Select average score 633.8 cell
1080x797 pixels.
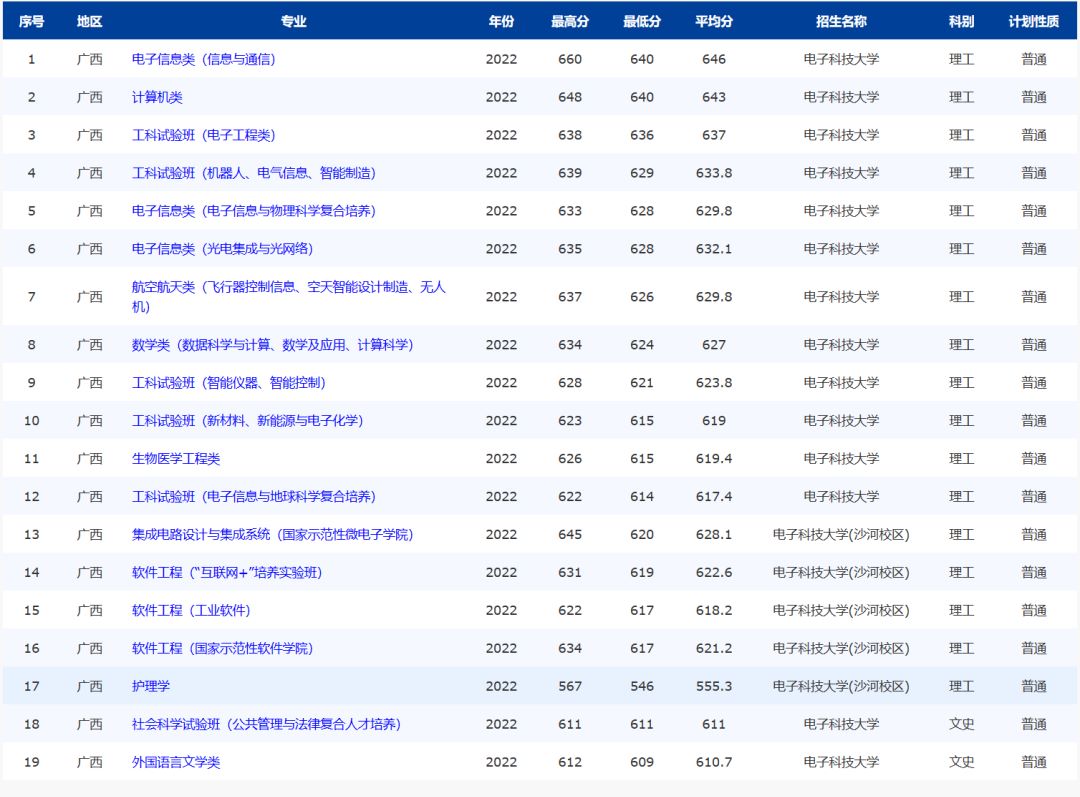(714, 173)
